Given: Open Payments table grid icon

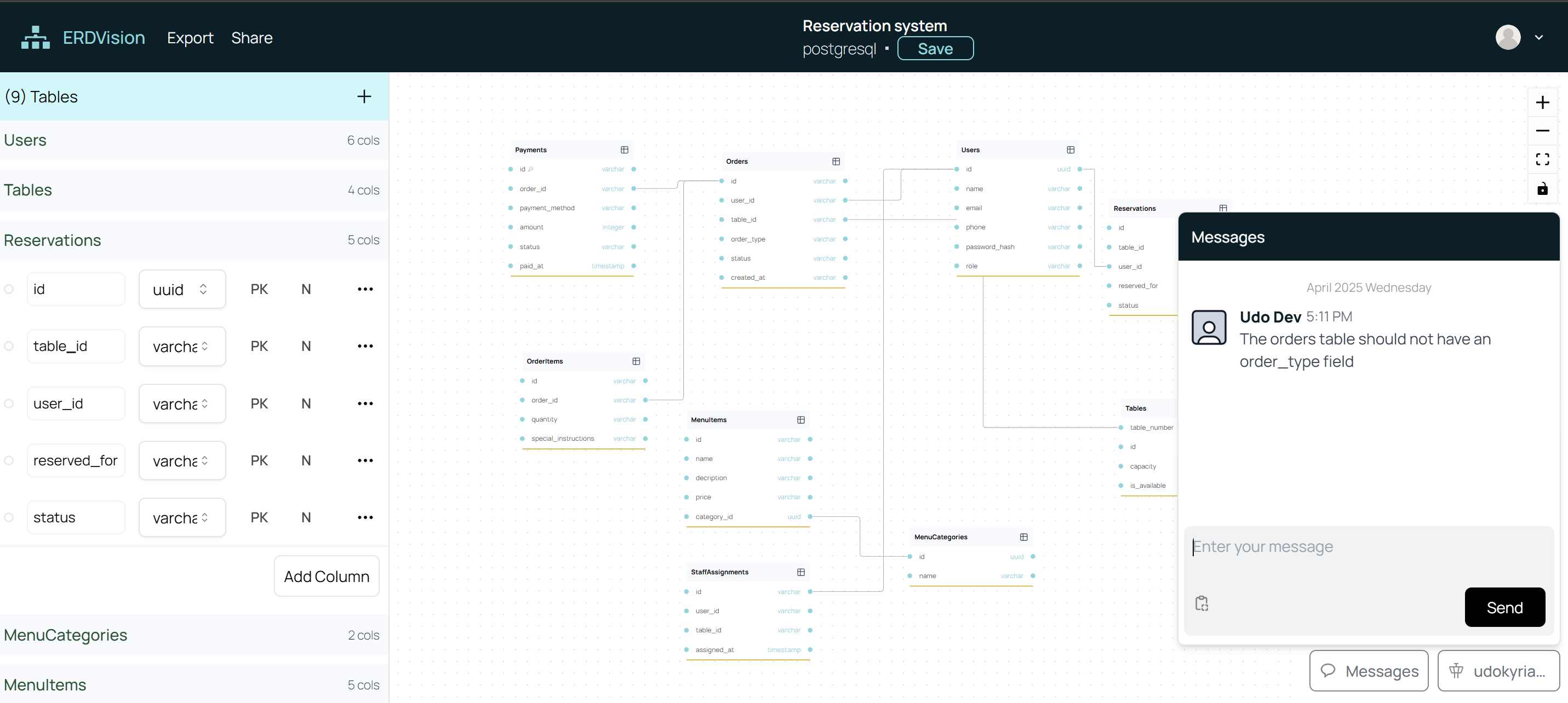Looking at the screenshot, I should (x=624, y=149).
